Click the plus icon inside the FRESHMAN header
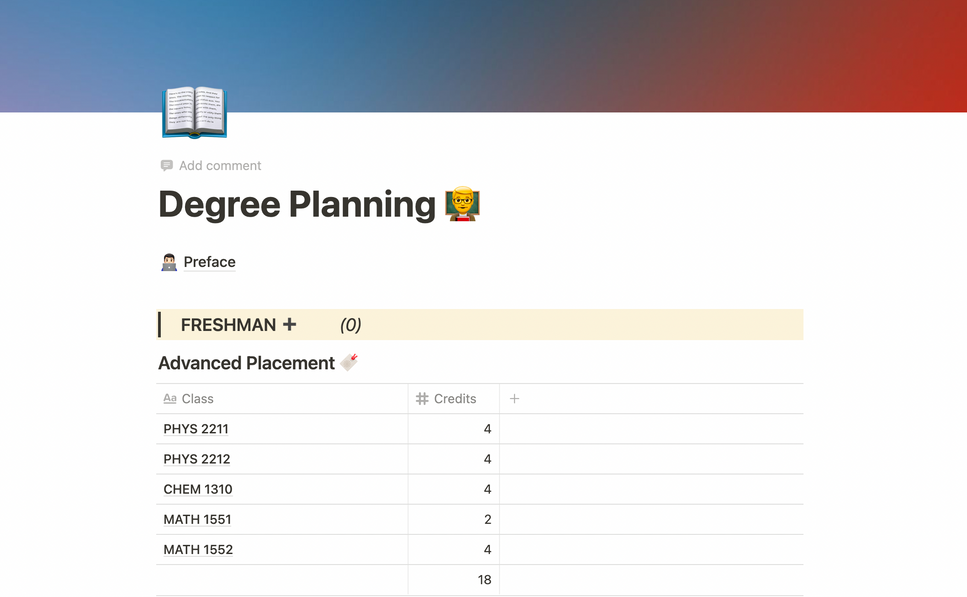The width and height of the screenshot is (967, 597). pos(291,325)
